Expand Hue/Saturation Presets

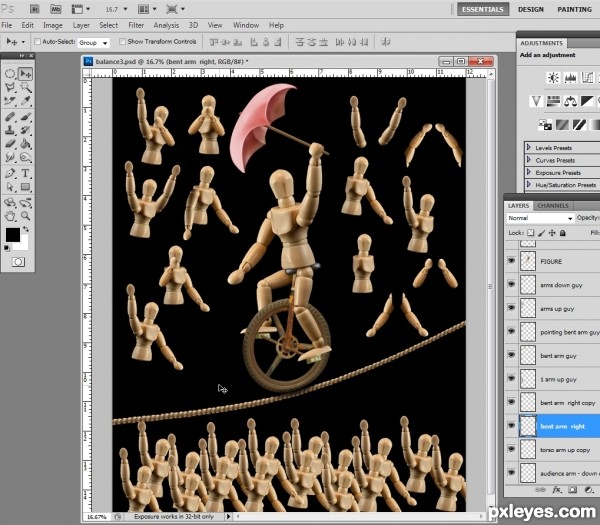point(528,184)
